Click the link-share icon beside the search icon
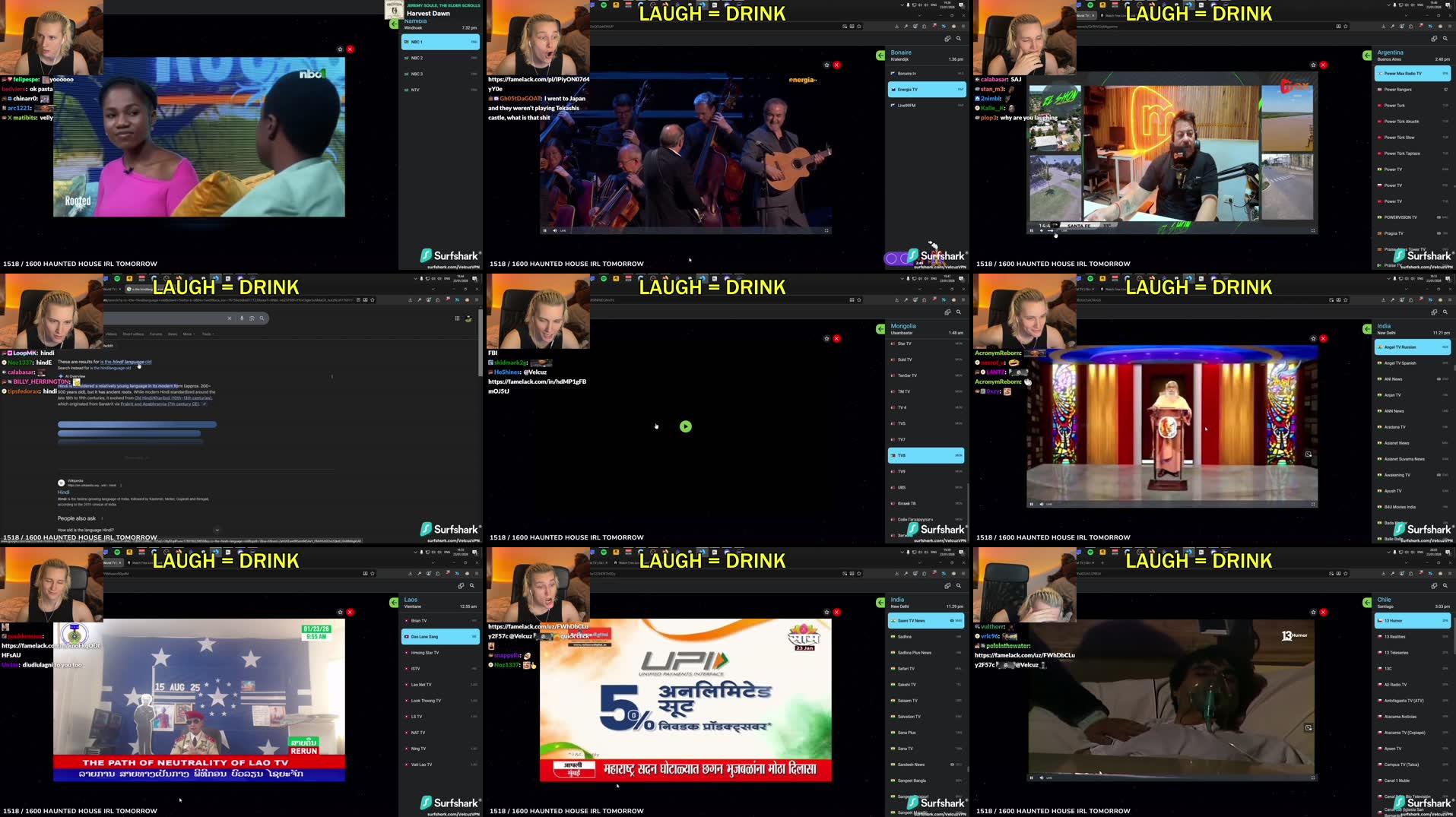Viewport: 1456px width, 817px height. tap(948, 38)
